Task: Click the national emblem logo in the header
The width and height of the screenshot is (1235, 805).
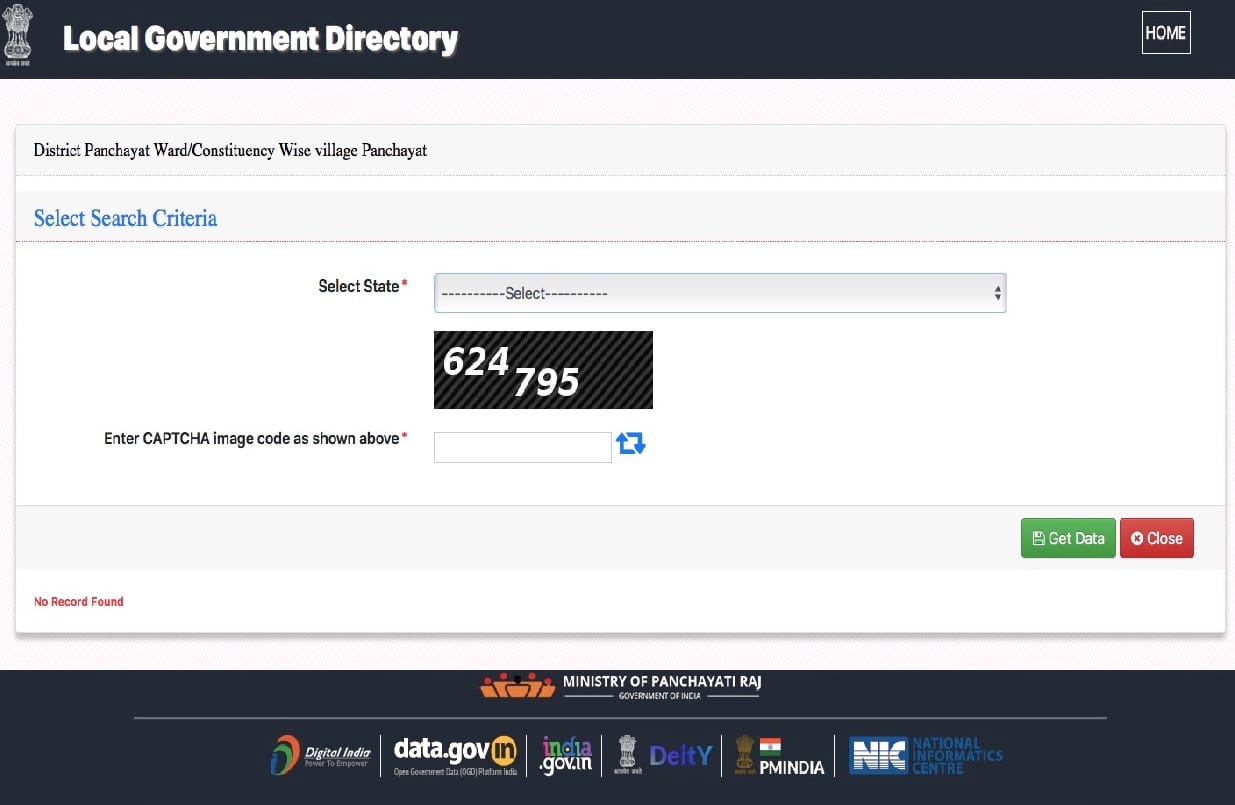Action: point(17,37)
